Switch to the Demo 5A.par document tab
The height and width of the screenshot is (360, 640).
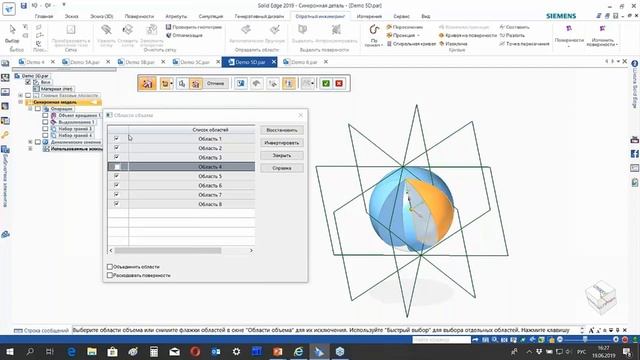click(85, 62)
